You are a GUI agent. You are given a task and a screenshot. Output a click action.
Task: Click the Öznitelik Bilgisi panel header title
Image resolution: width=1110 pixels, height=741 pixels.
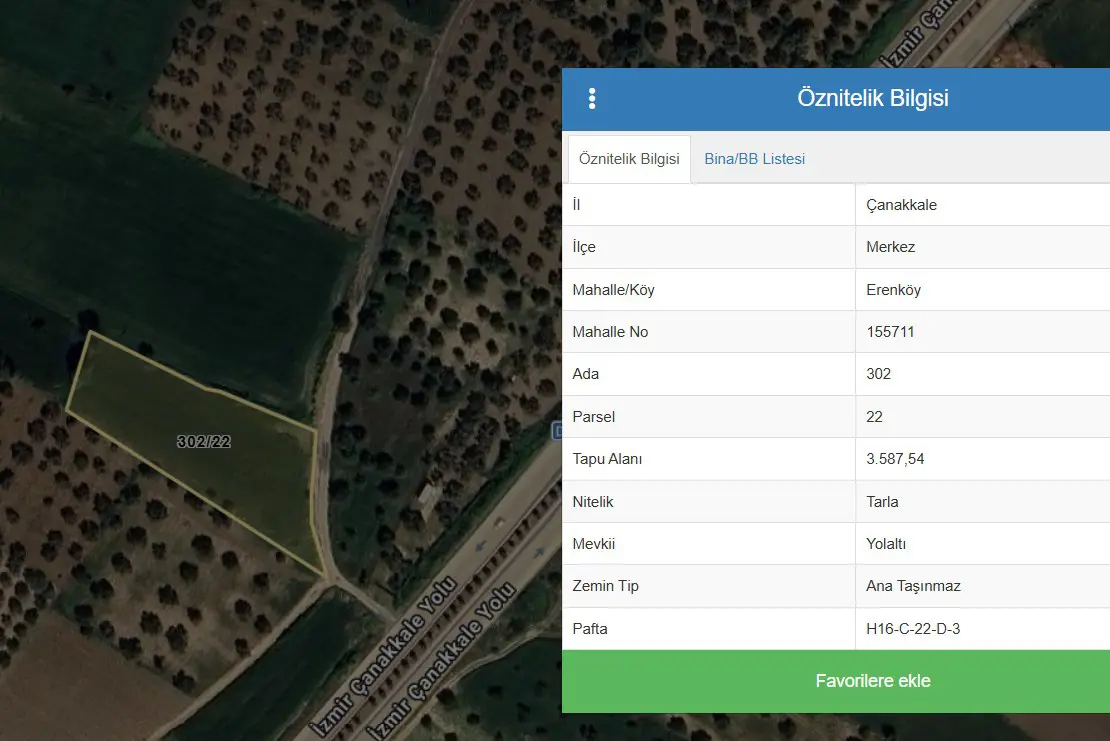coord(873,98)
